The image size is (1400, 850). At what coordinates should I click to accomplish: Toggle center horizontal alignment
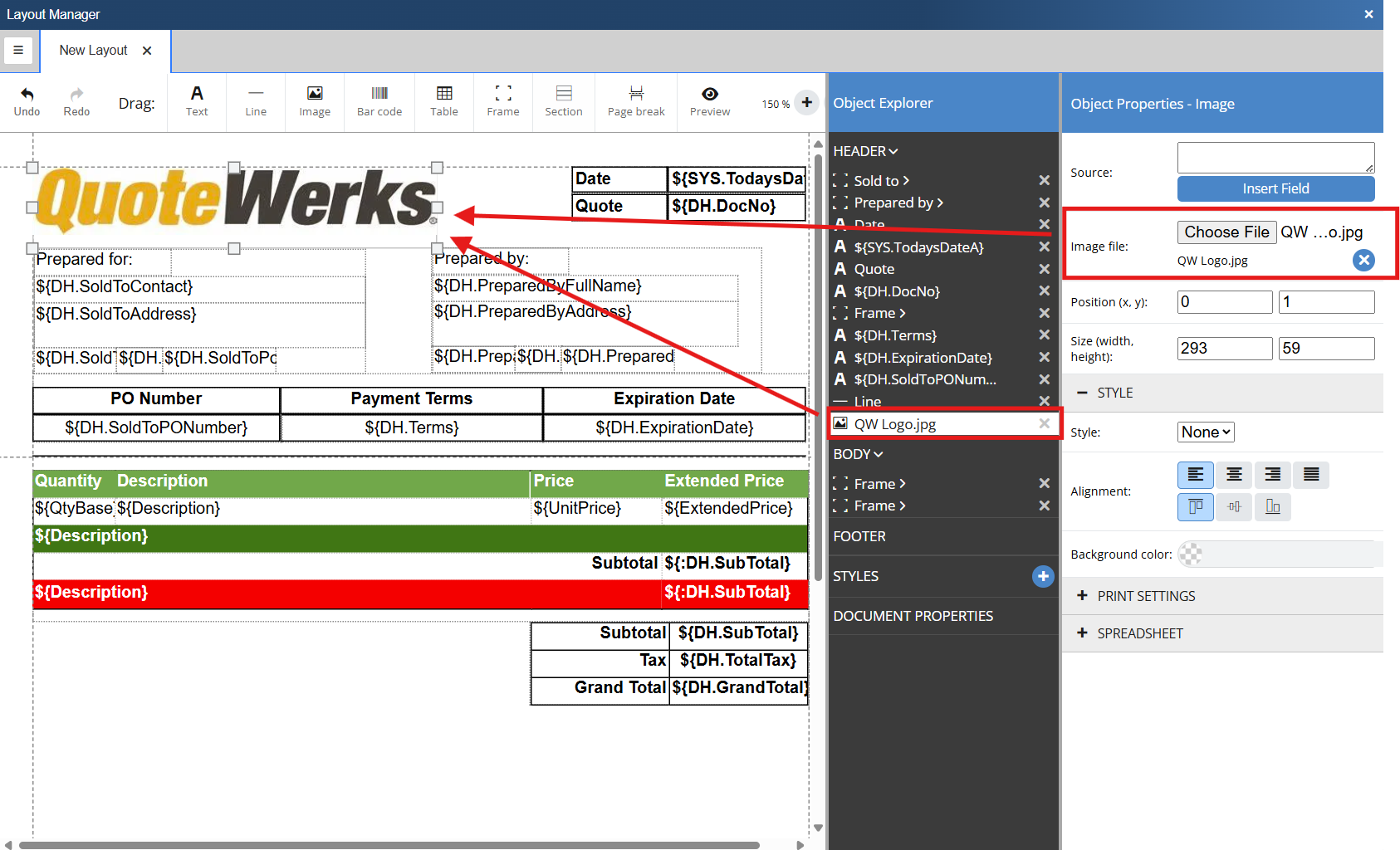(x=1234, y=475)
